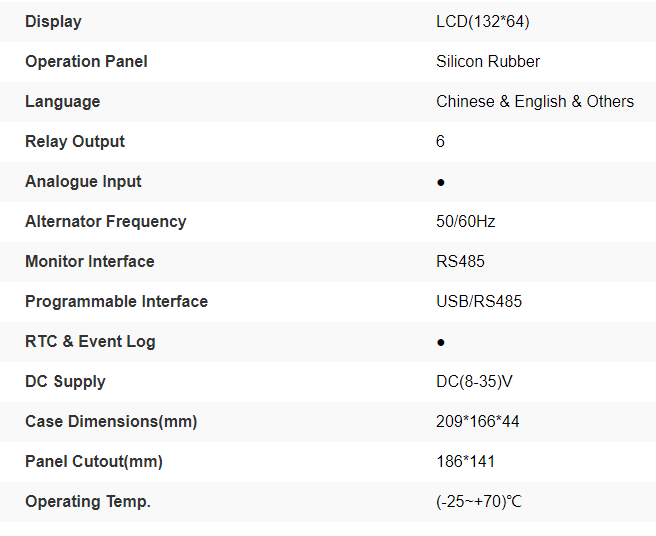The image size is (656, 536).
Task: Click the Display row label
Action: pos(53,21)
